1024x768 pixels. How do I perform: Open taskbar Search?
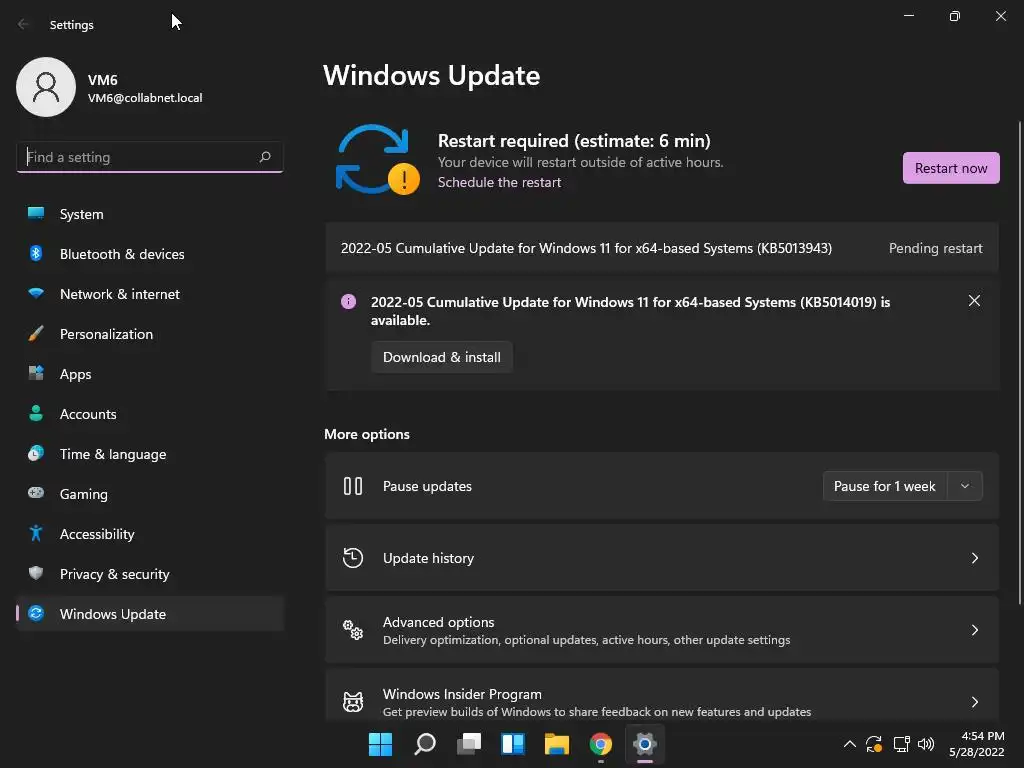(424, 744)
